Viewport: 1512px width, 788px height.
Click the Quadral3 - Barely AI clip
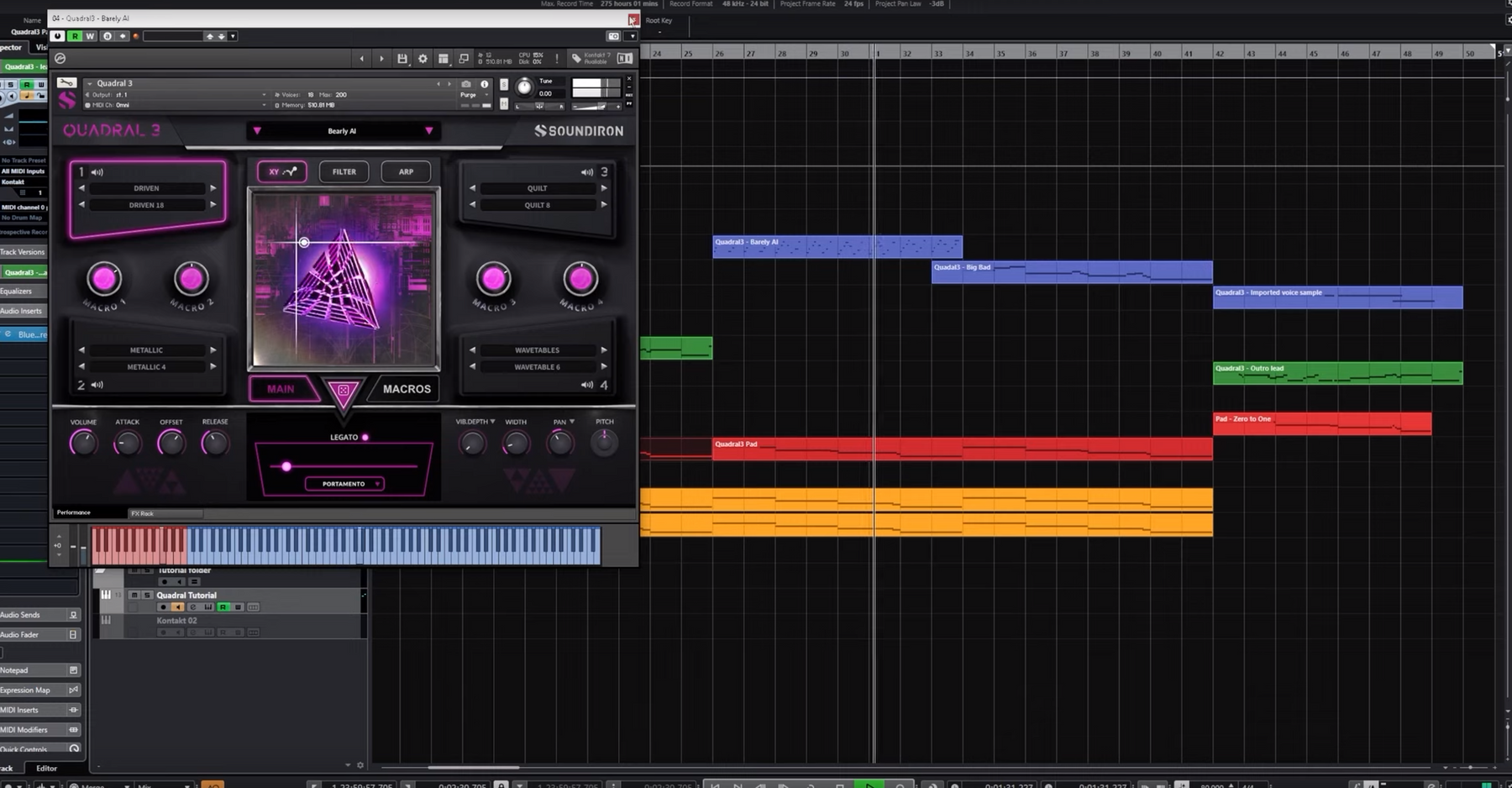click(x=837, y=247)
